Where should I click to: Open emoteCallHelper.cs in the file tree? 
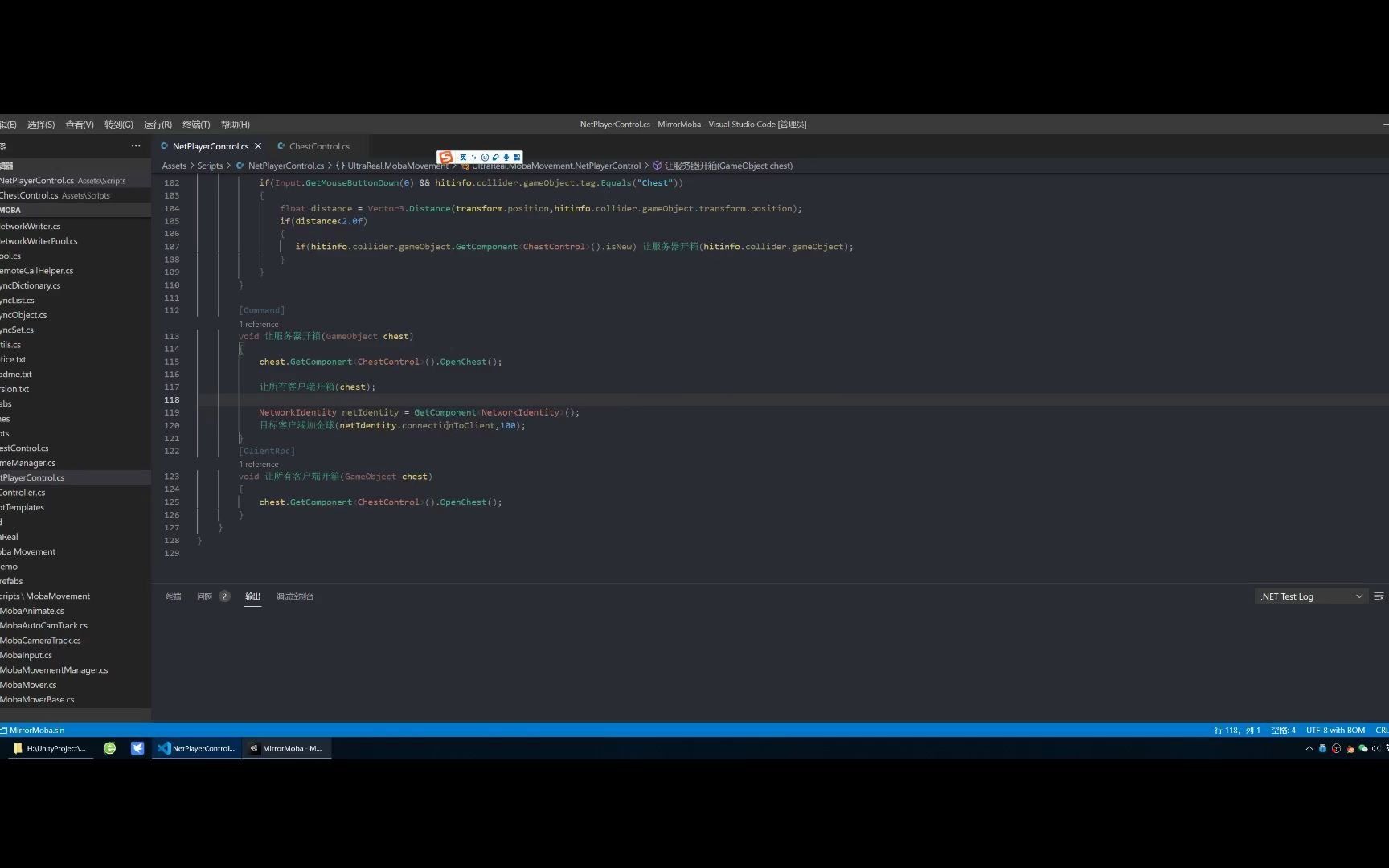(76, 271)
